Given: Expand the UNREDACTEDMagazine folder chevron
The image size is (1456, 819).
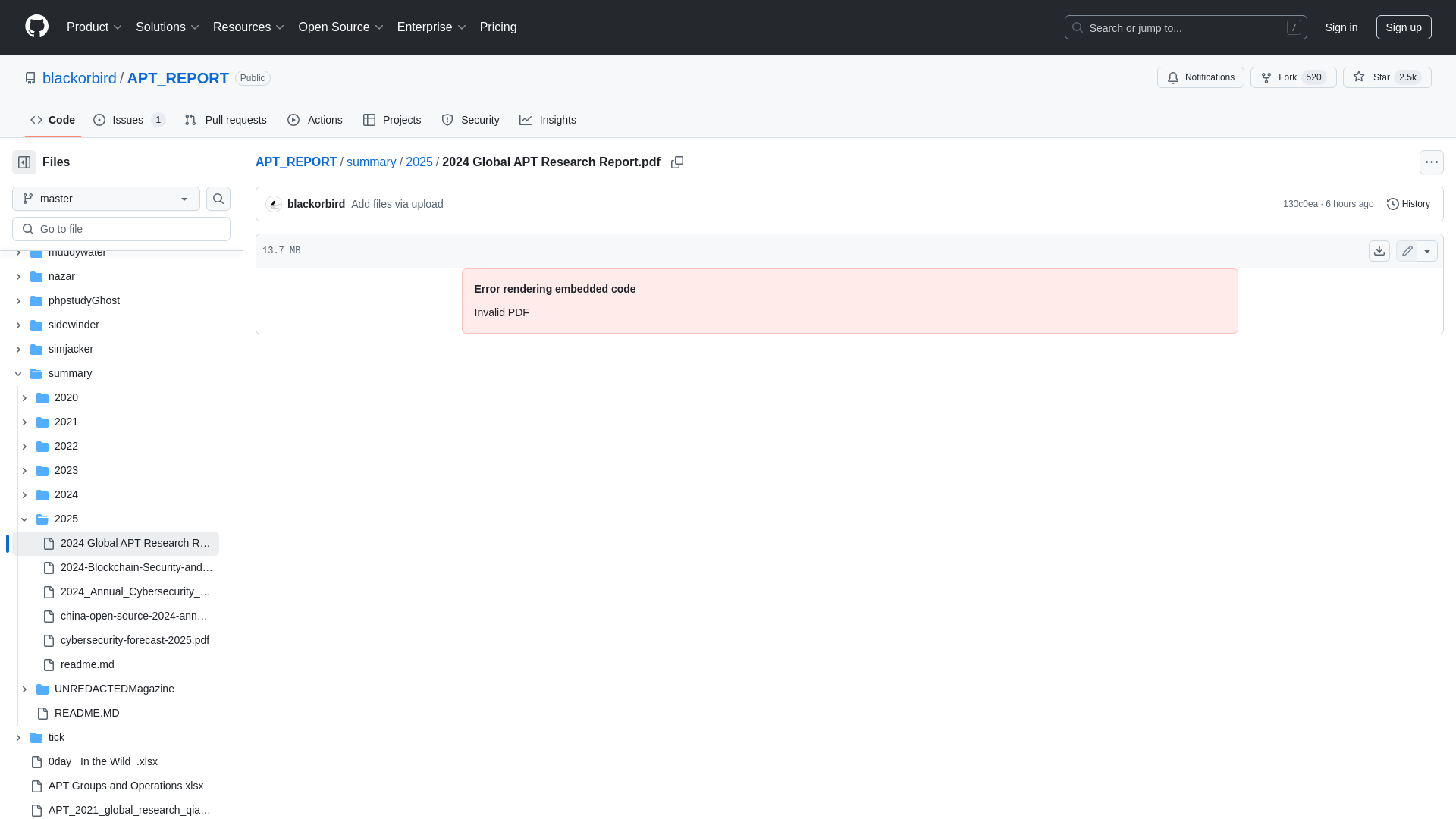Looking at the screenshot, I should 24,689.
